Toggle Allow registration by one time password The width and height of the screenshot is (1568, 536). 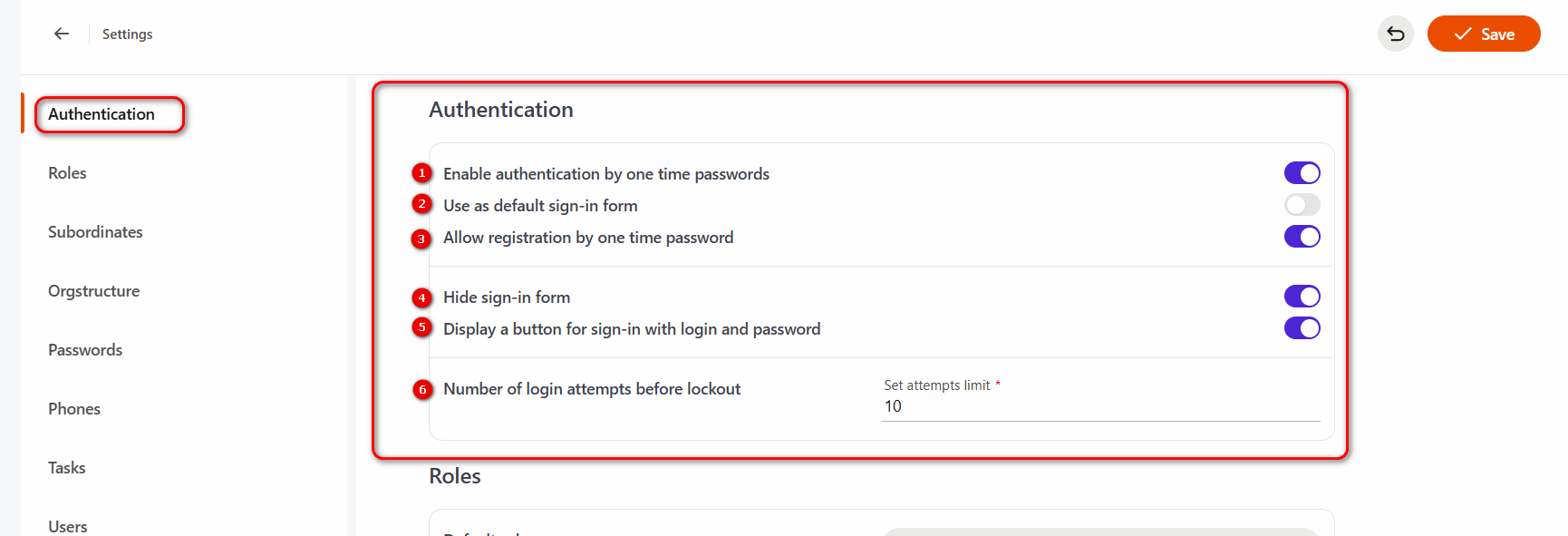pos(1302,237)
